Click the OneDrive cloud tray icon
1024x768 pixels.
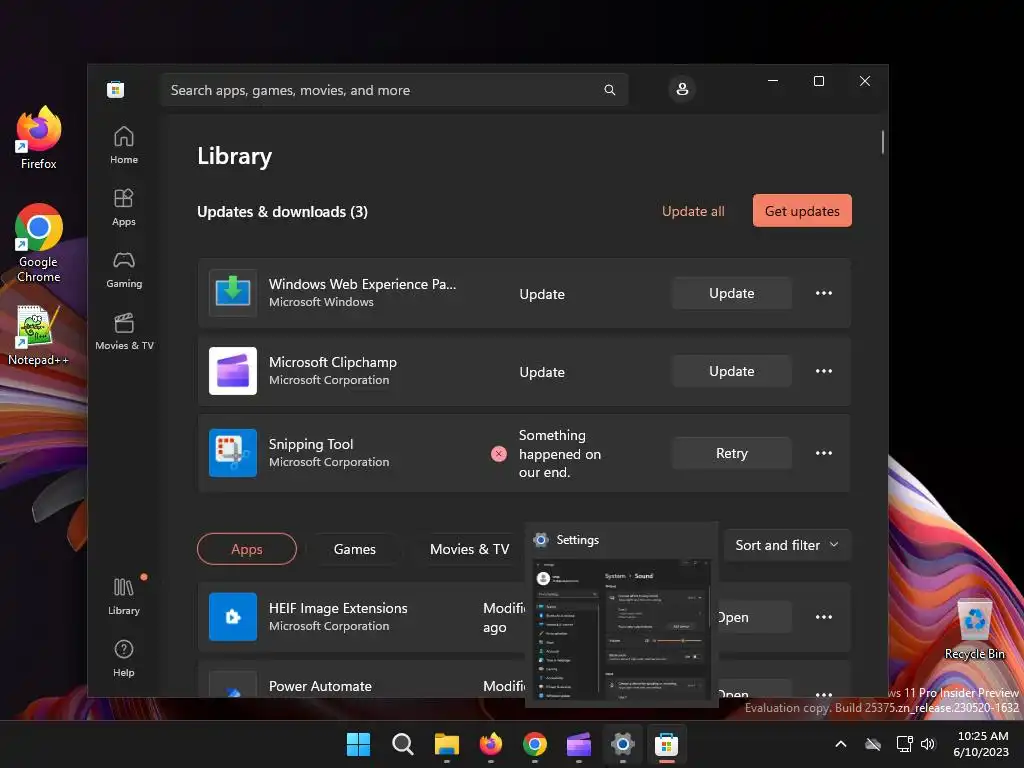[873, 744]
